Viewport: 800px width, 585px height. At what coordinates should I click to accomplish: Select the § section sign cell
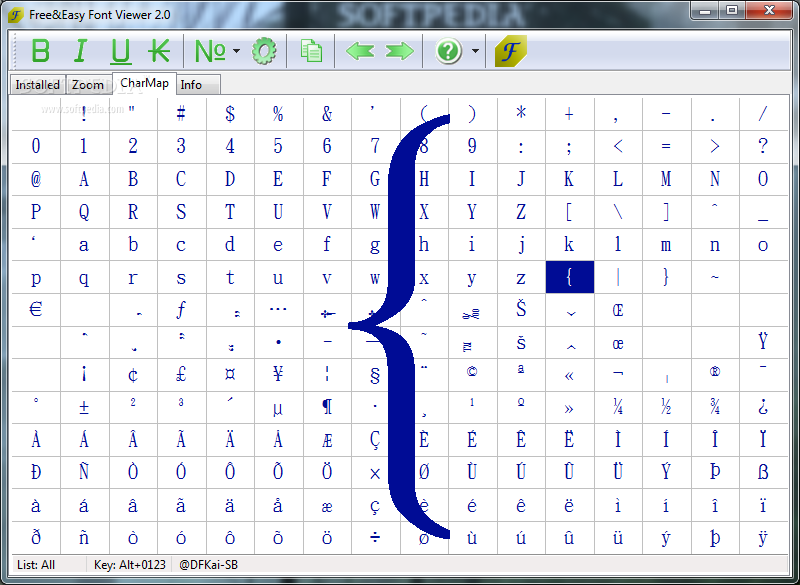pyautogui.click(x=375, y=375)
